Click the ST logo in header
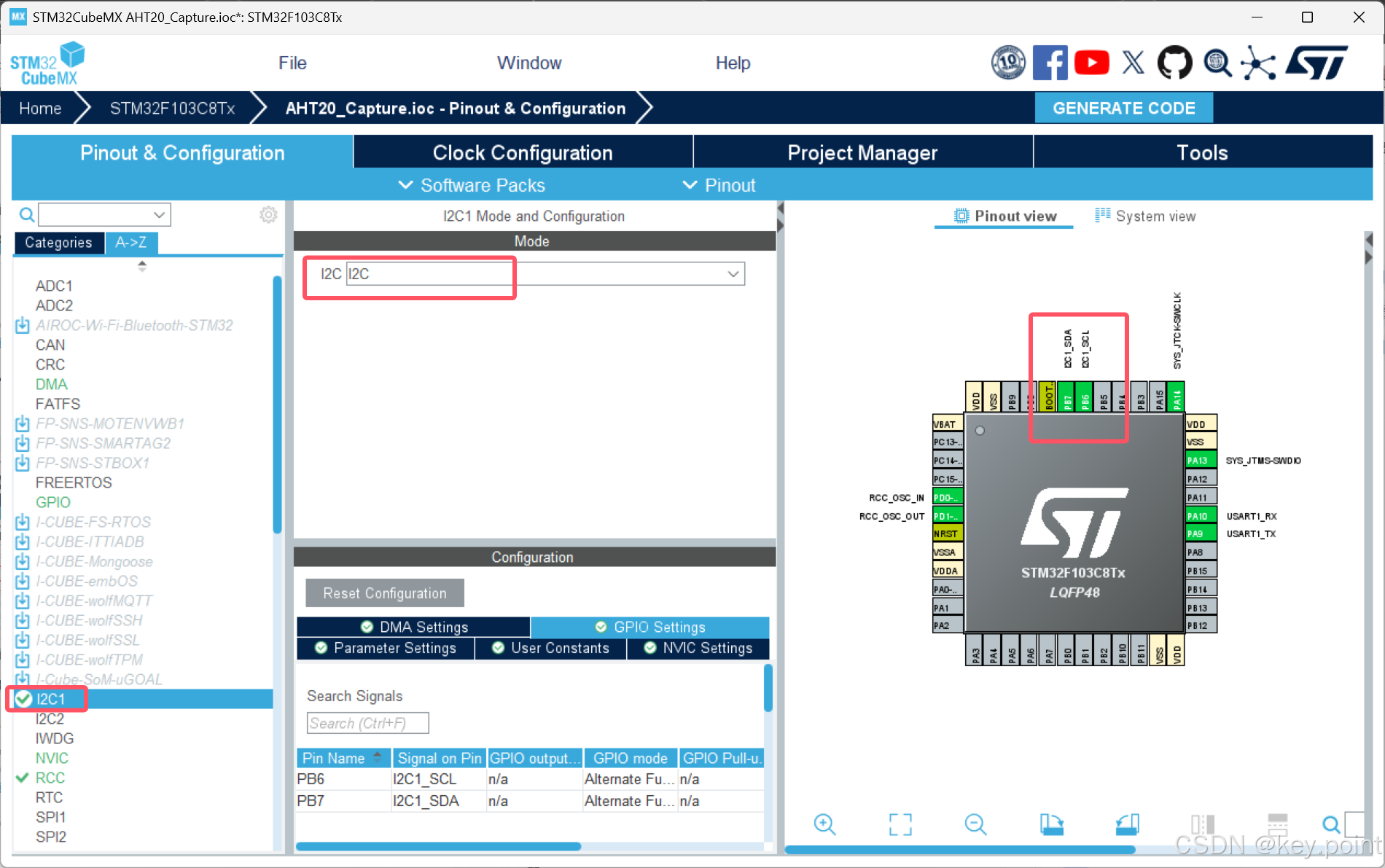The image size is (1385, 868). pyautogui.click(x=1316, y=63)
